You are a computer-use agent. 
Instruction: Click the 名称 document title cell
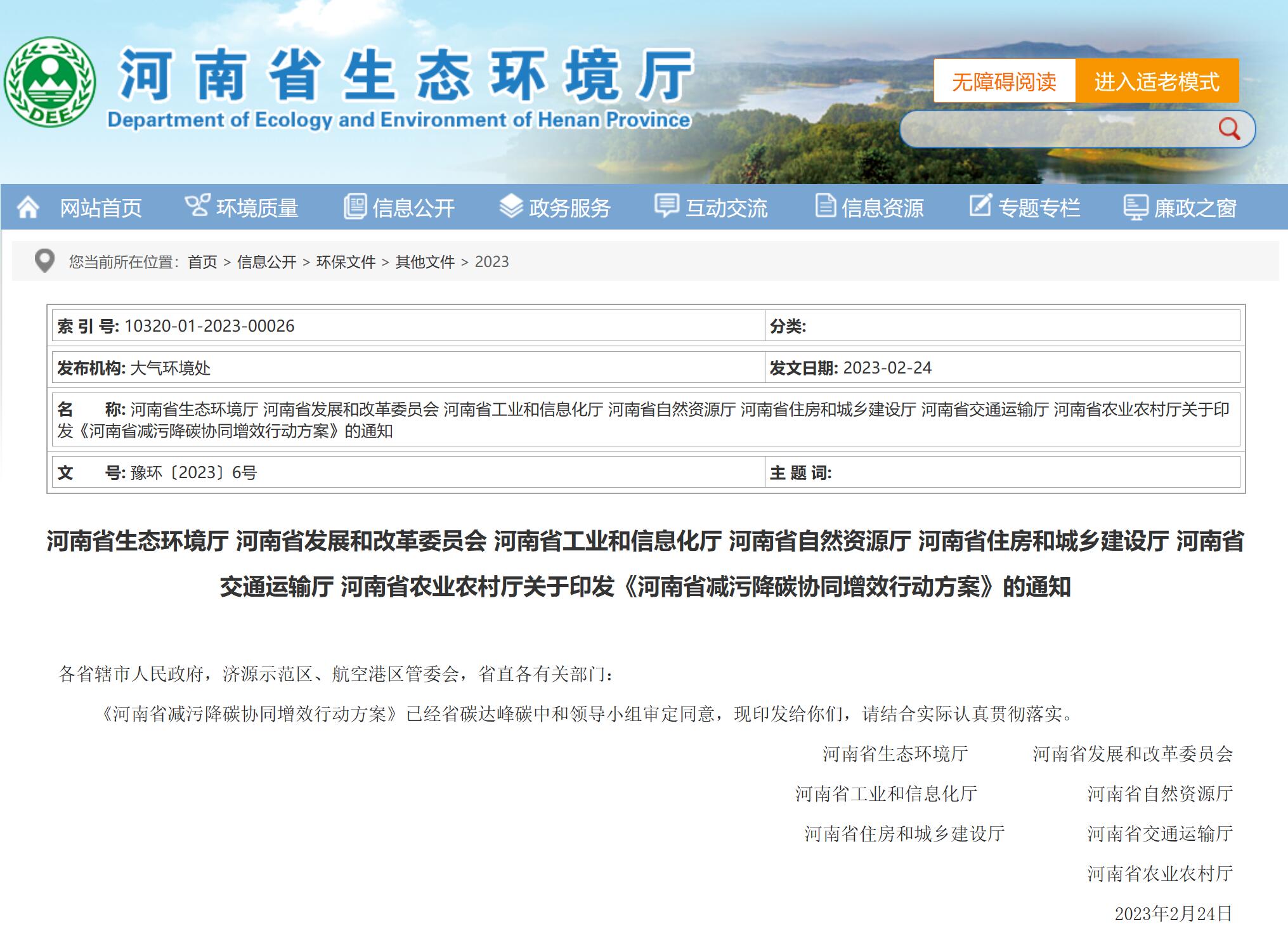point(646,420)
